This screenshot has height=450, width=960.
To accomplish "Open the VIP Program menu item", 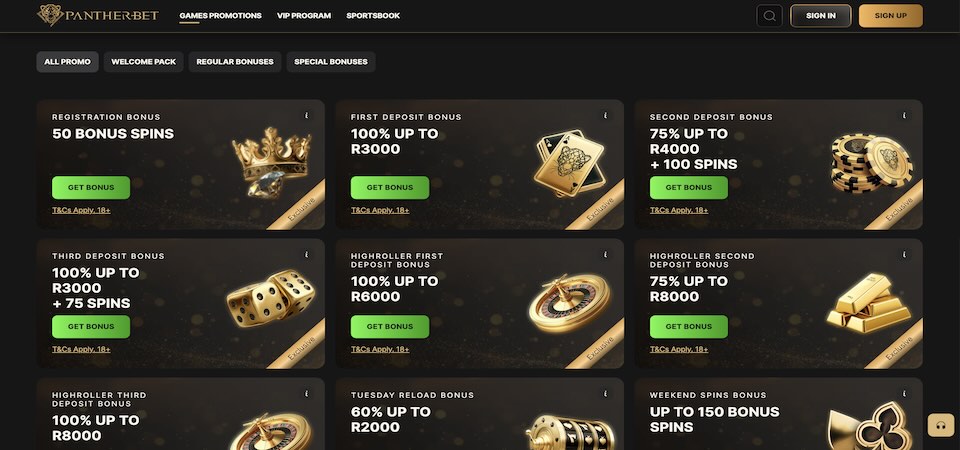I will click(304, 16).
